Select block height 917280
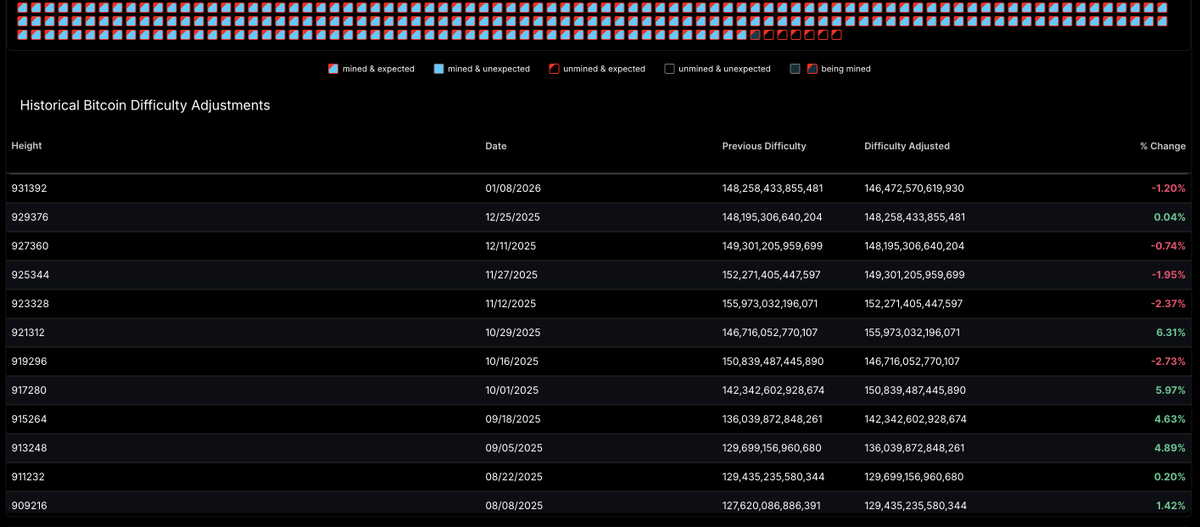 pos(29,391)
